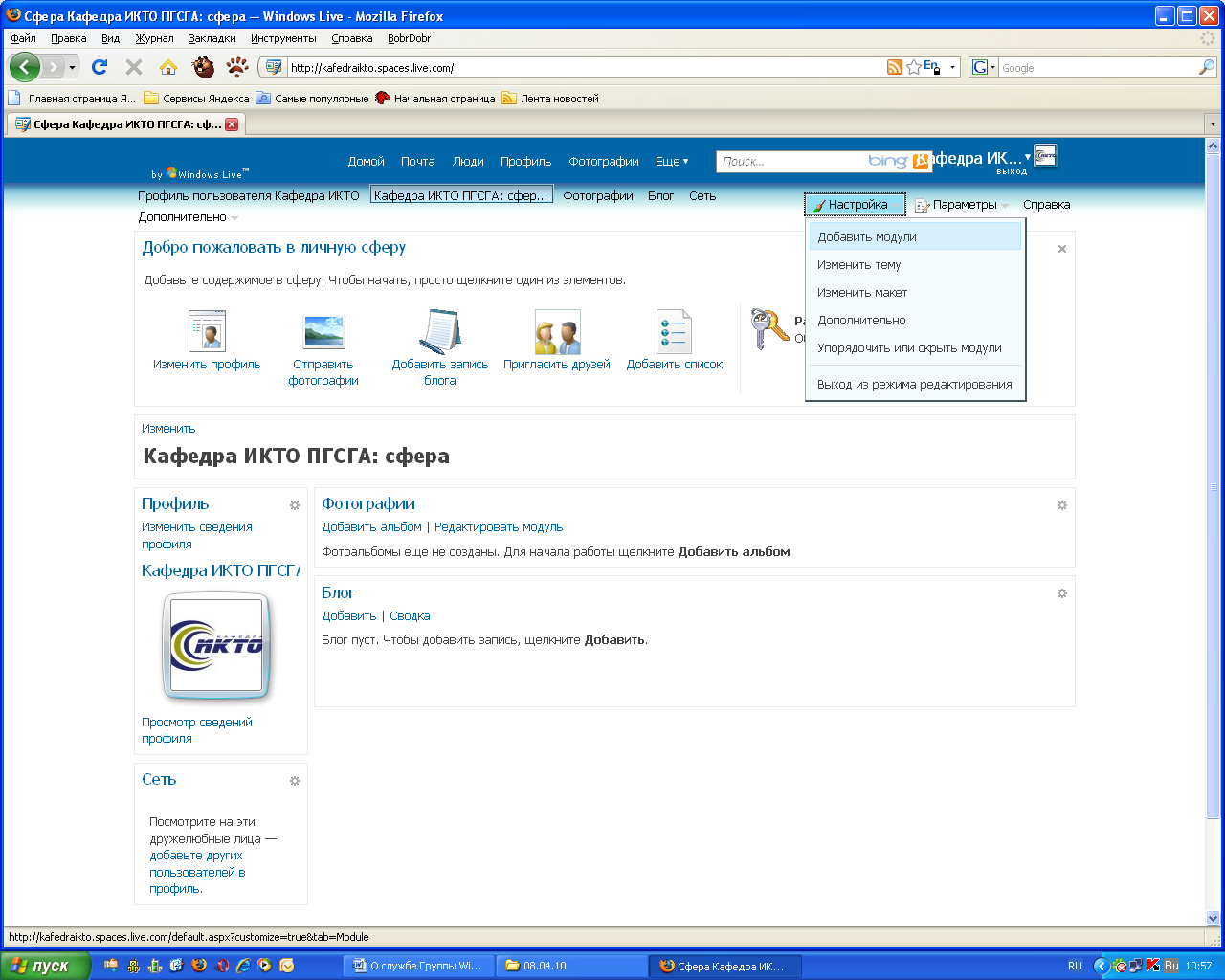Click the Фотографии tab in sphere navigation
Screen dimensions: 1225x980
coord(598,196)
